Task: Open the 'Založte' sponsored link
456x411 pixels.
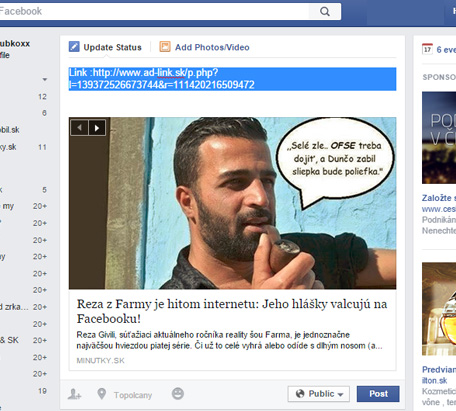Action: 439,198
